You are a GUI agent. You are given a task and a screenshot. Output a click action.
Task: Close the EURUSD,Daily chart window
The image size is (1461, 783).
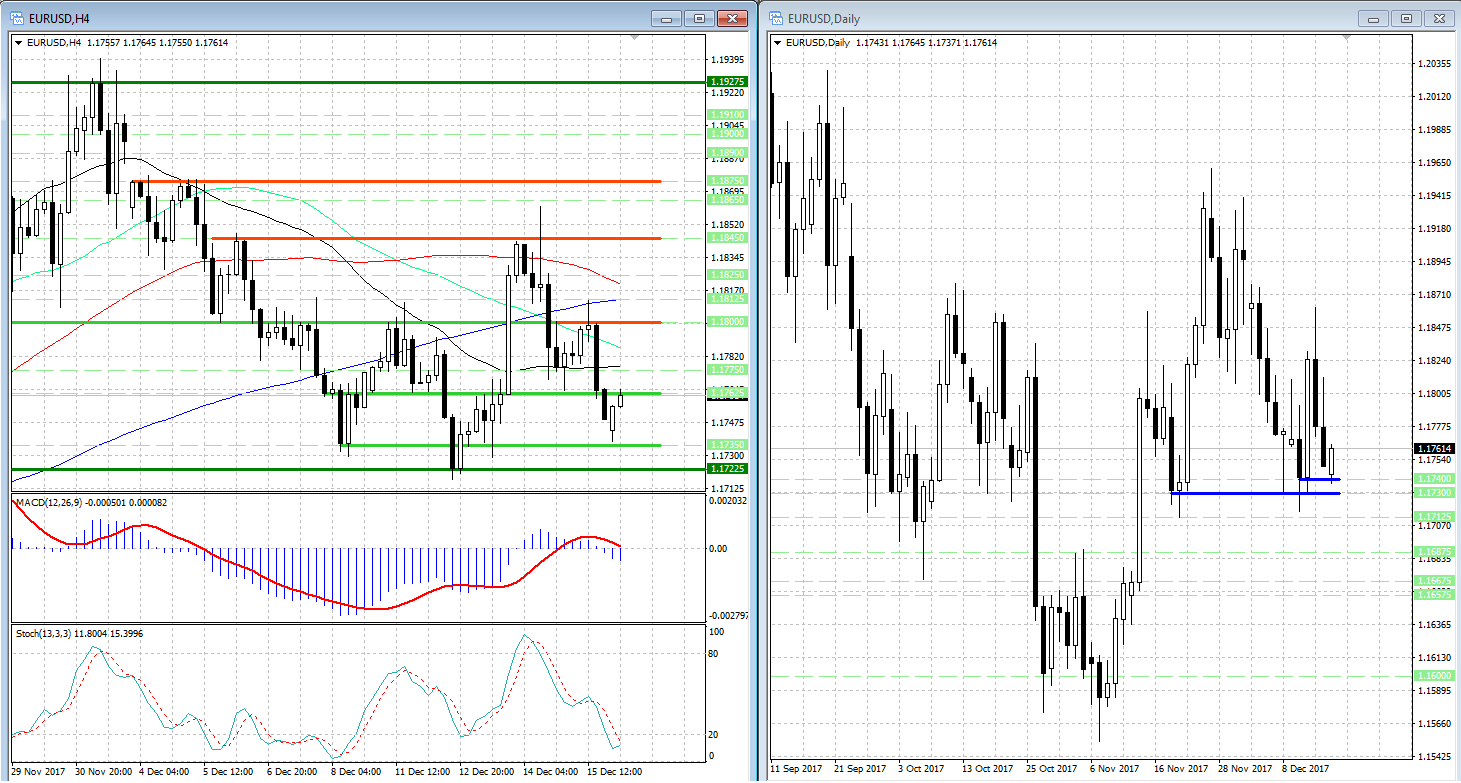(x=1441, y=18)
